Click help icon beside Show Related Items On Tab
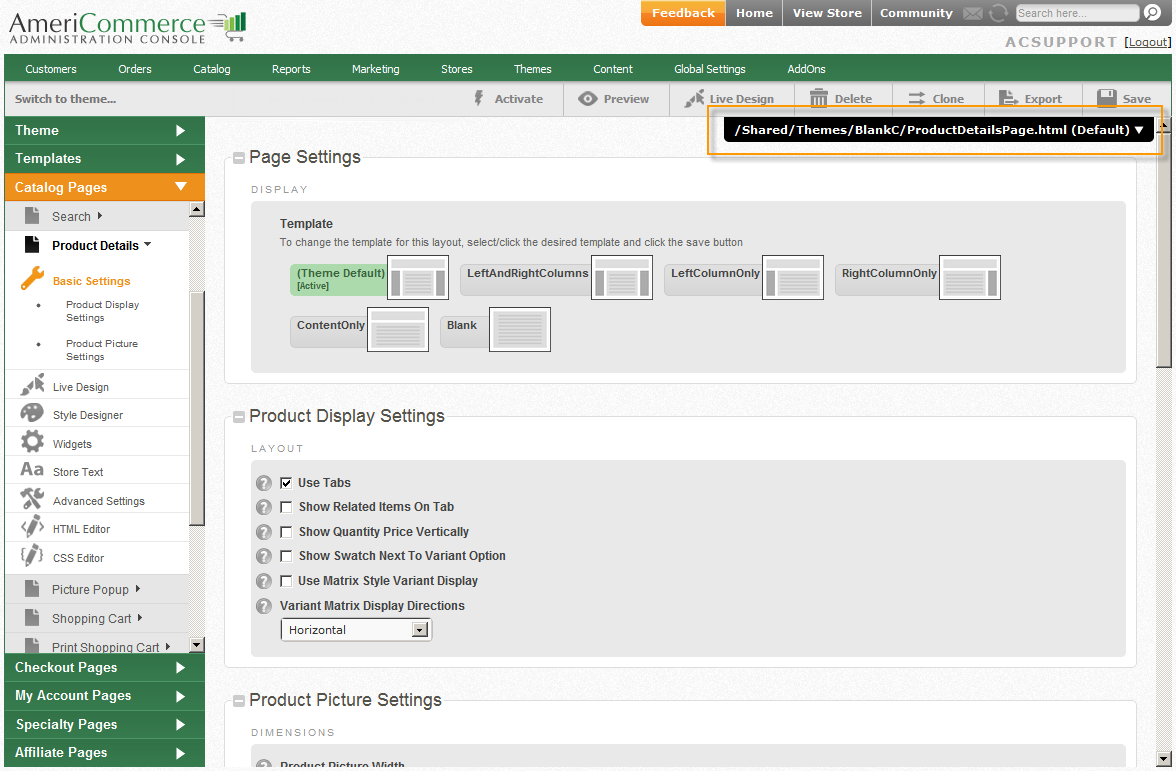The image size is (1176, 771). pyautogui.click(x=264, y=508)
